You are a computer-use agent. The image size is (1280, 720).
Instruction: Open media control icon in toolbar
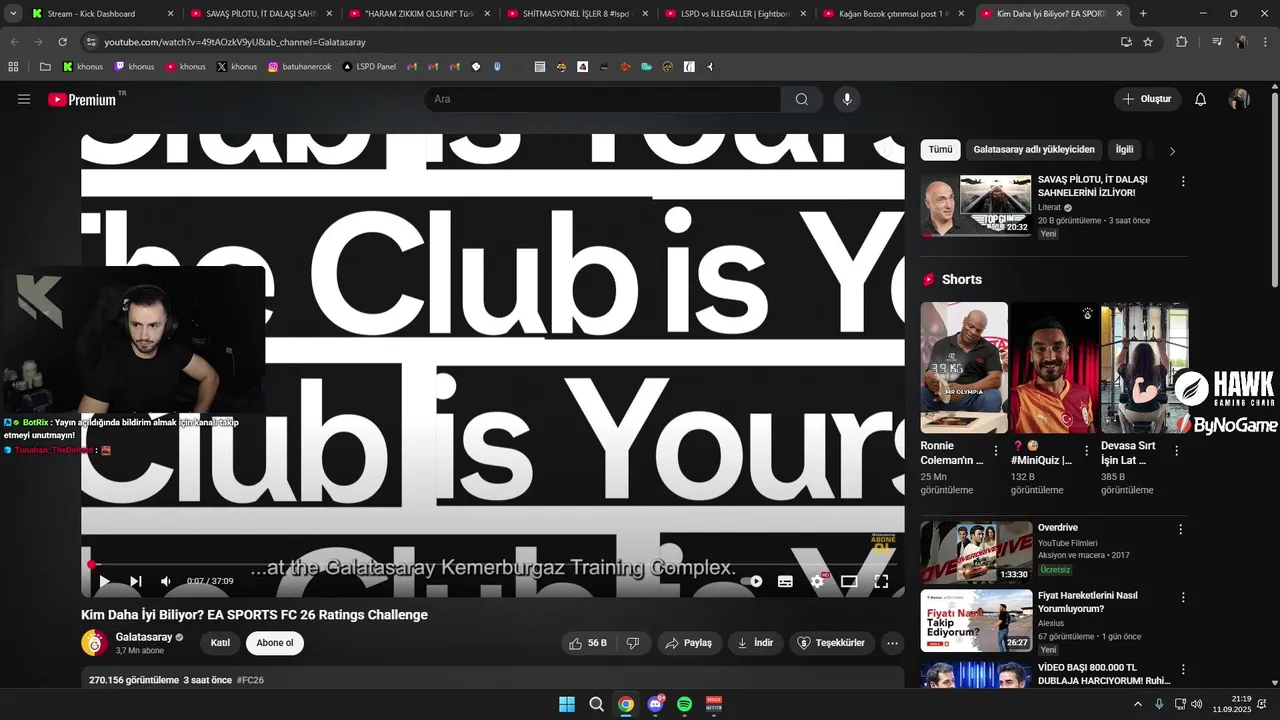pyautogui.click(x=1216, y=42)
